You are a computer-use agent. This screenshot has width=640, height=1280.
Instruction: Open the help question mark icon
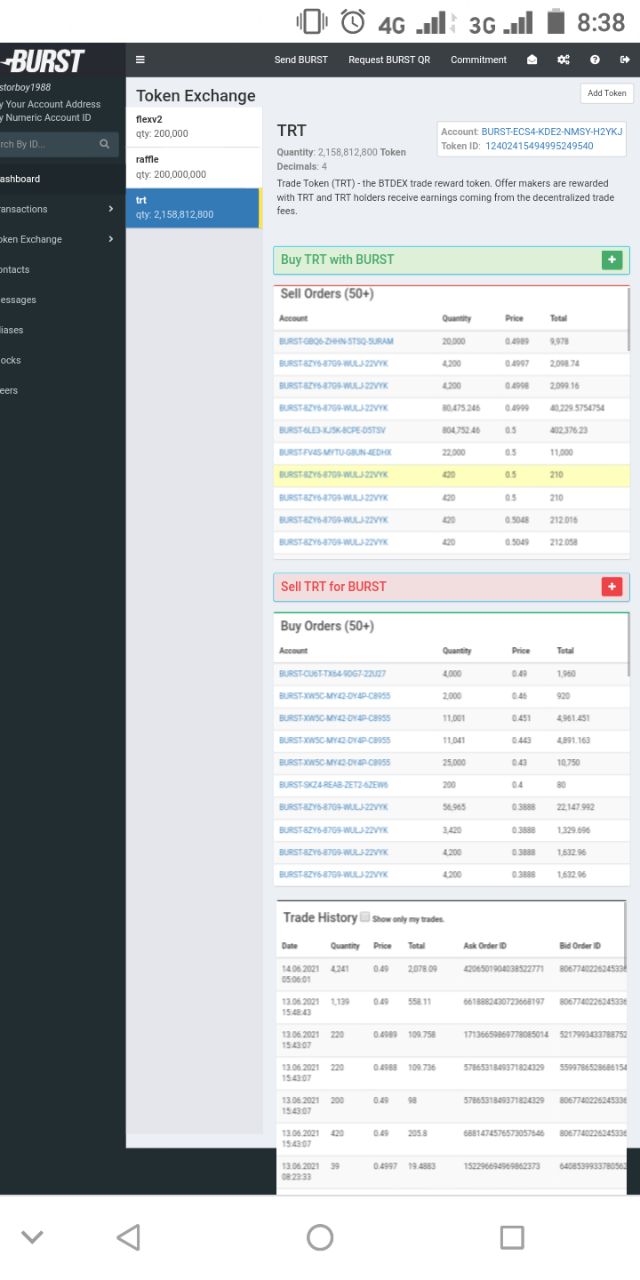[595, 60]
